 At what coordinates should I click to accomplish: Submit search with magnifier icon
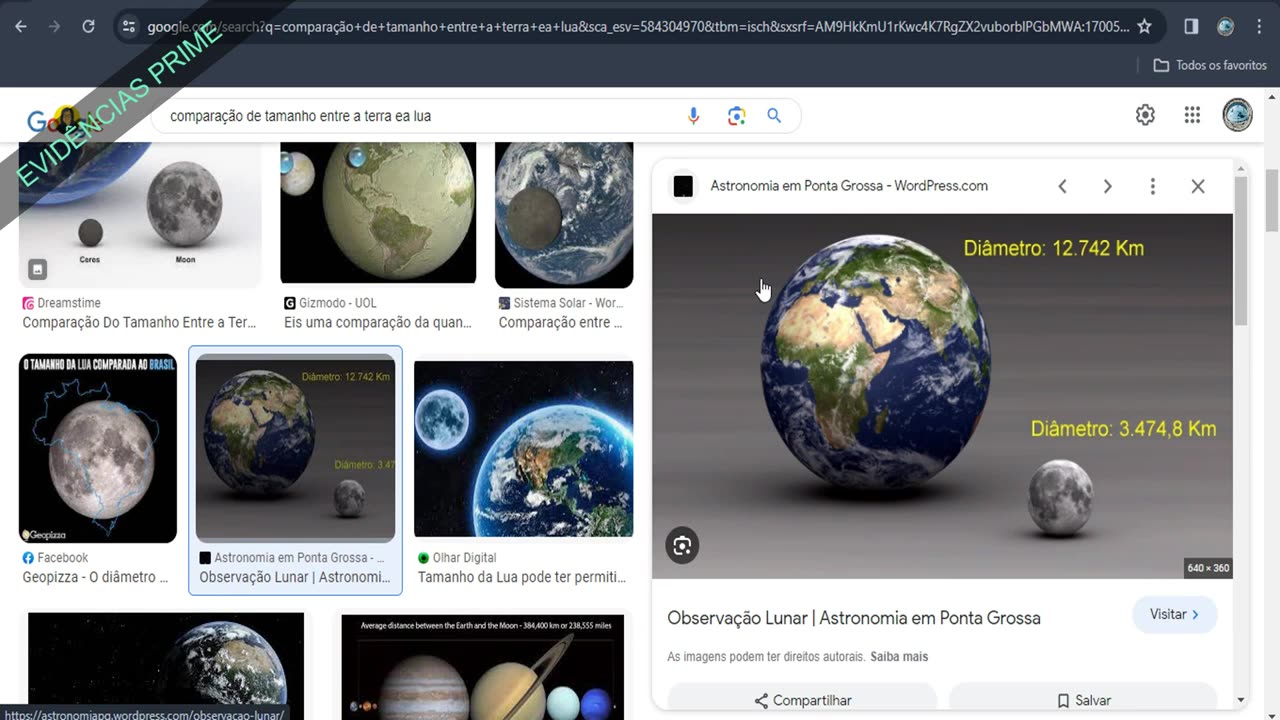(x=774, y=116)
